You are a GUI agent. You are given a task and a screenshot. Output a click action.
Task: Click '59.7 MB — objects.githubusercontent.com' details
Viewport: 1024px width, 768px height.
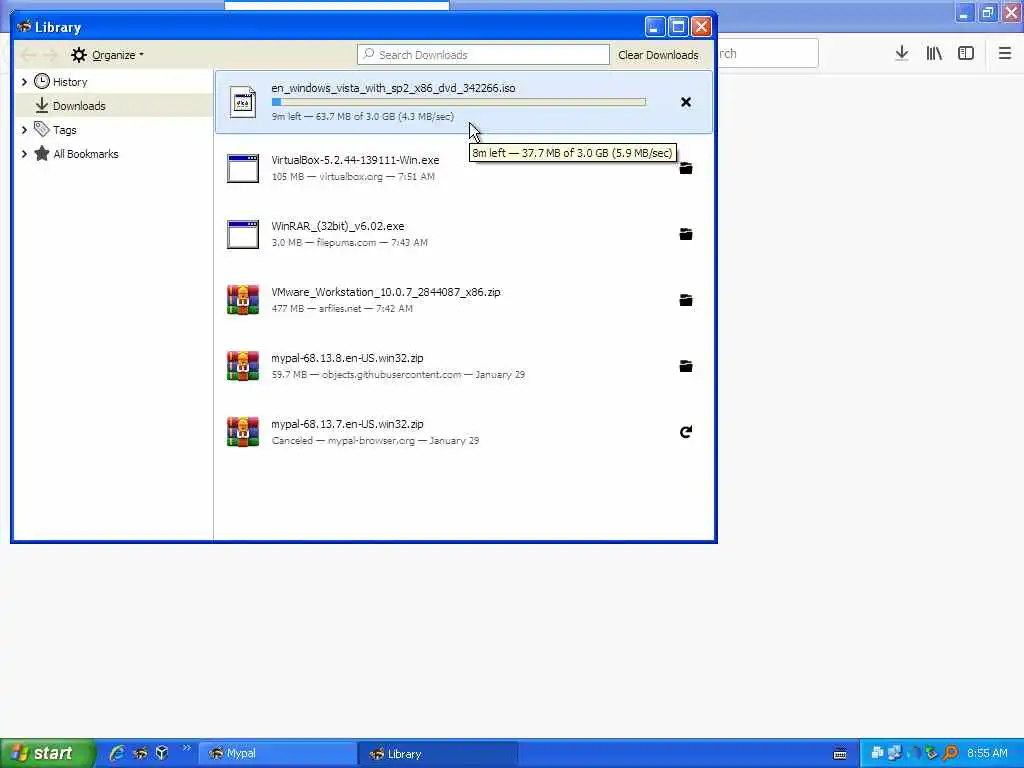pos(398,374)
